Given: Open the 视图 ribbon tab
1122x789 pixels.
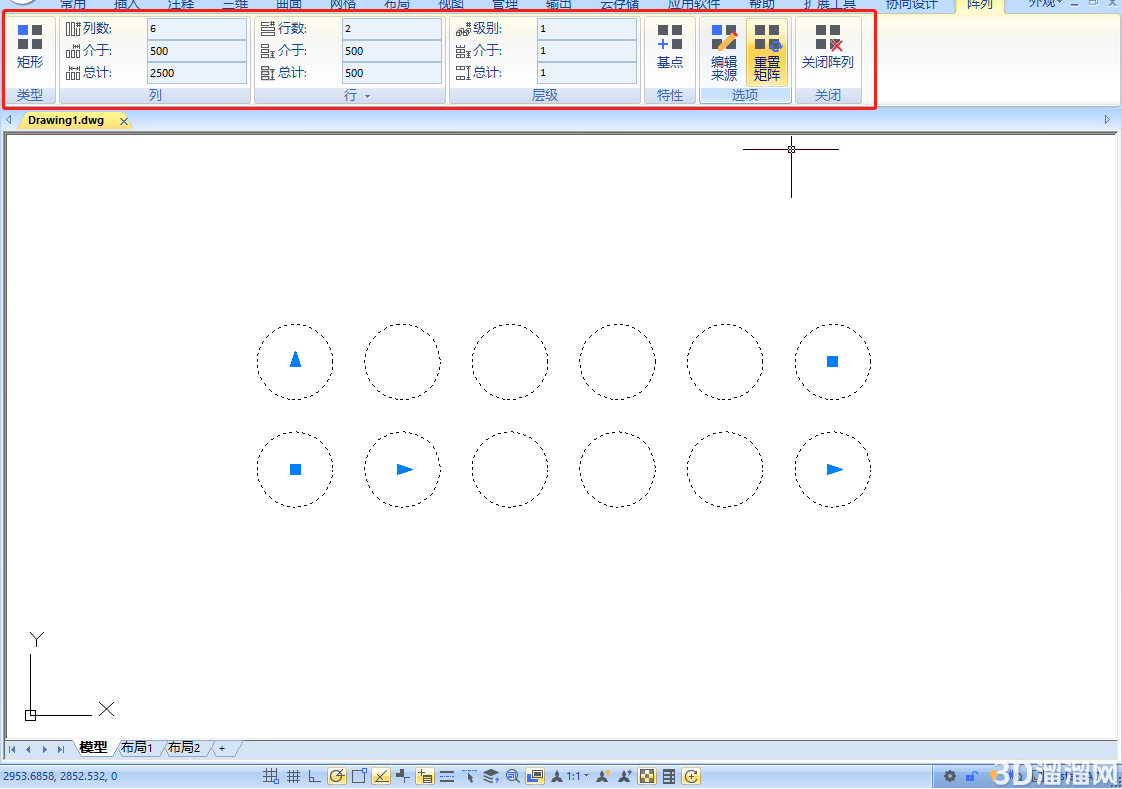Looking at the screenshot, I should [x=451, y=4].
